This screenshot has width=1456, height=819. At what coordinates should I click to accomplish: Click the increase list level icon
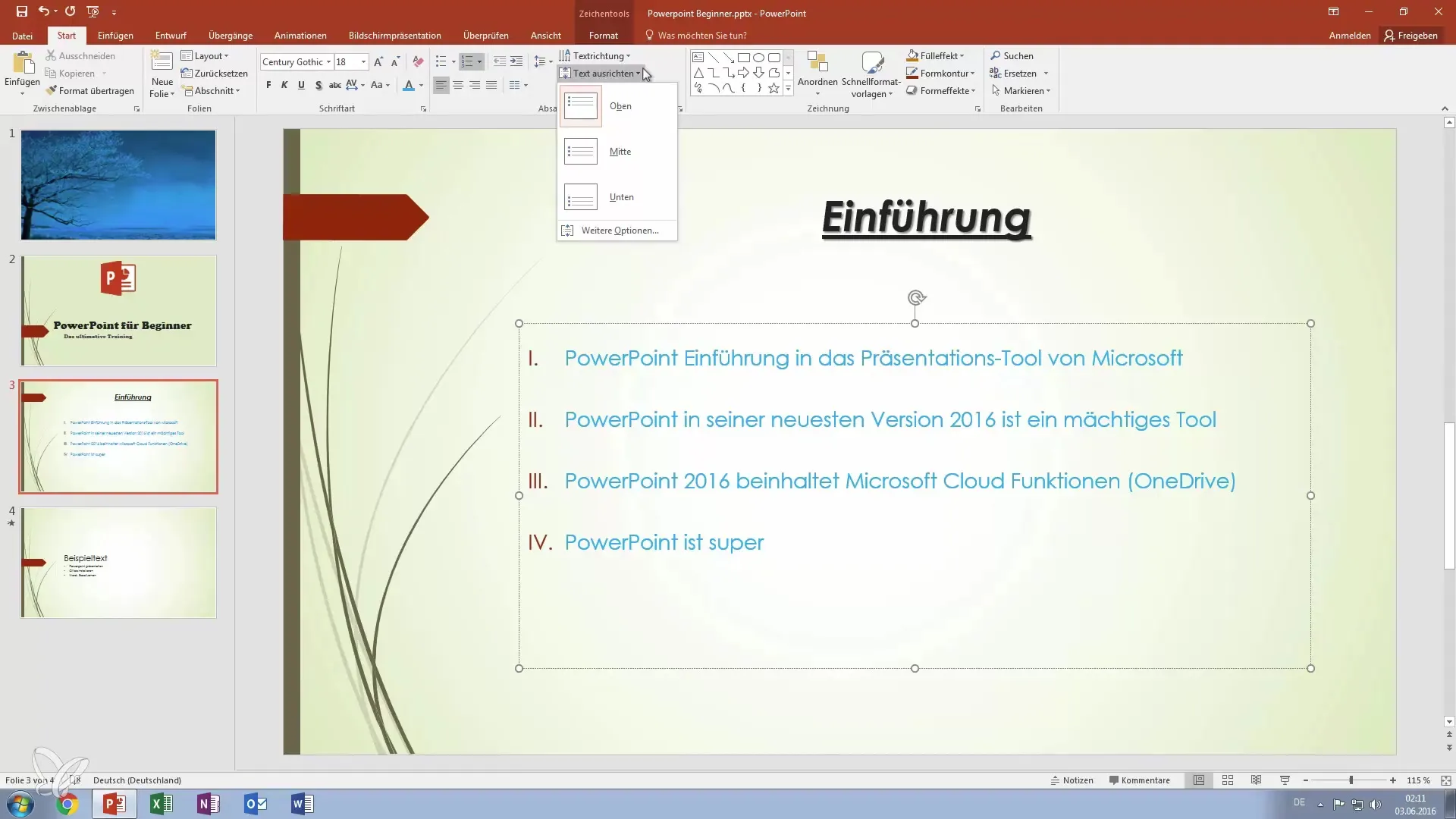[516, 61]
